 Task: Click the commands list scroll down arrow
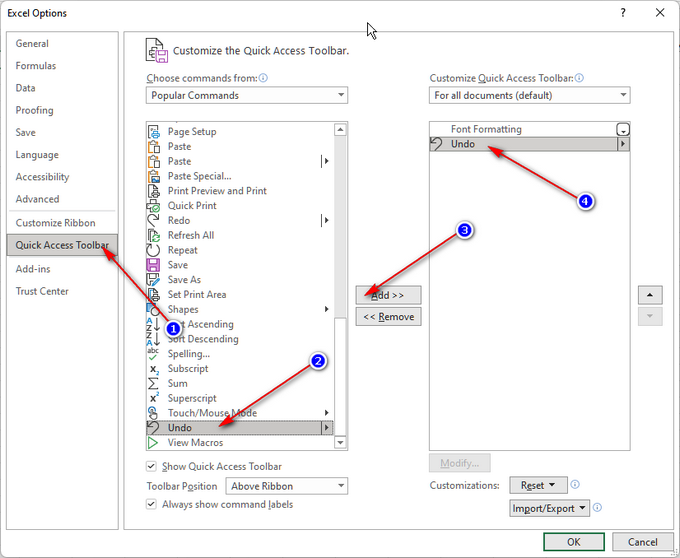(340, 443)
